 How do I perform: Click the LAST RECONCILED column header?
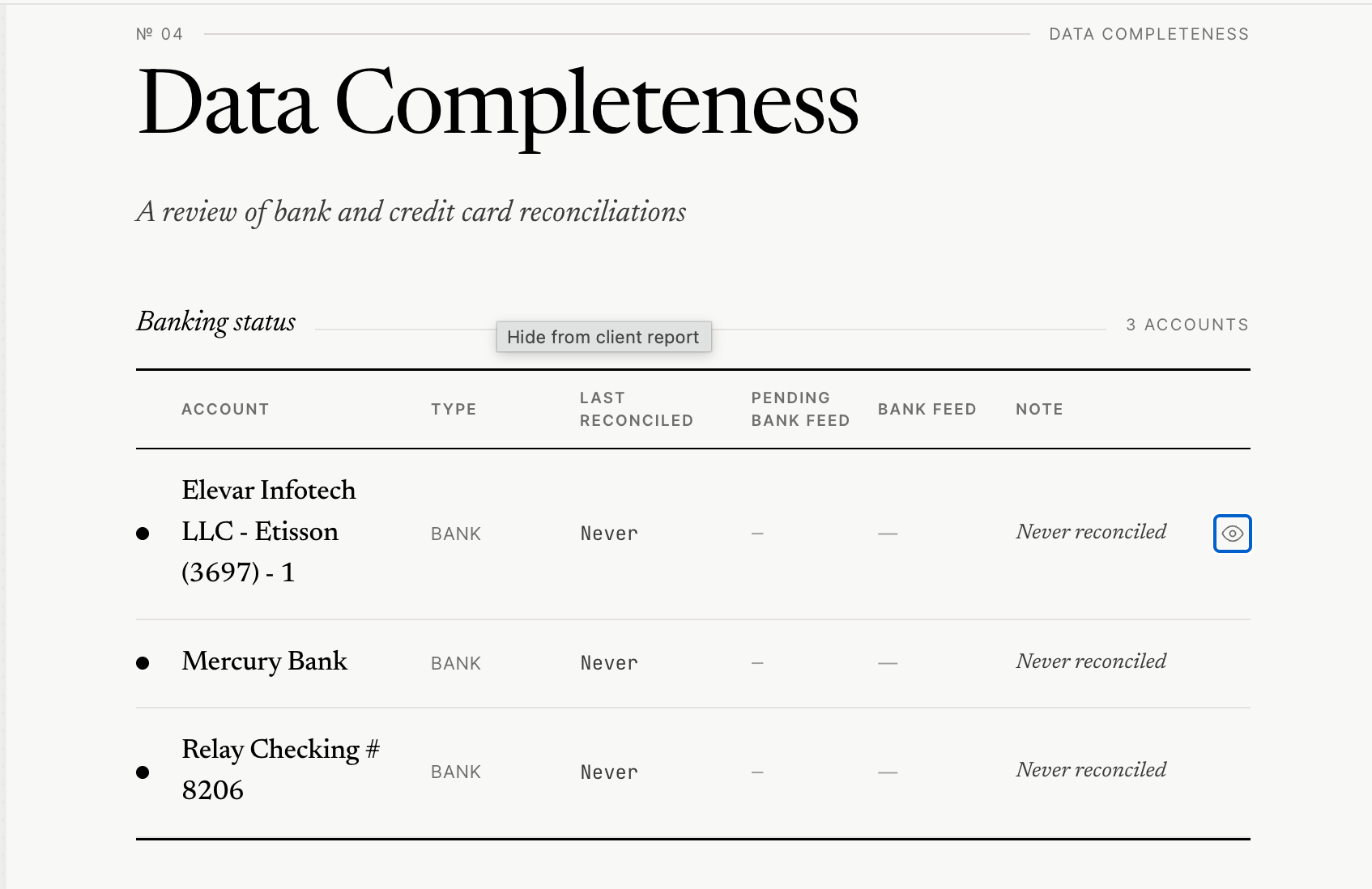[637, 409]
